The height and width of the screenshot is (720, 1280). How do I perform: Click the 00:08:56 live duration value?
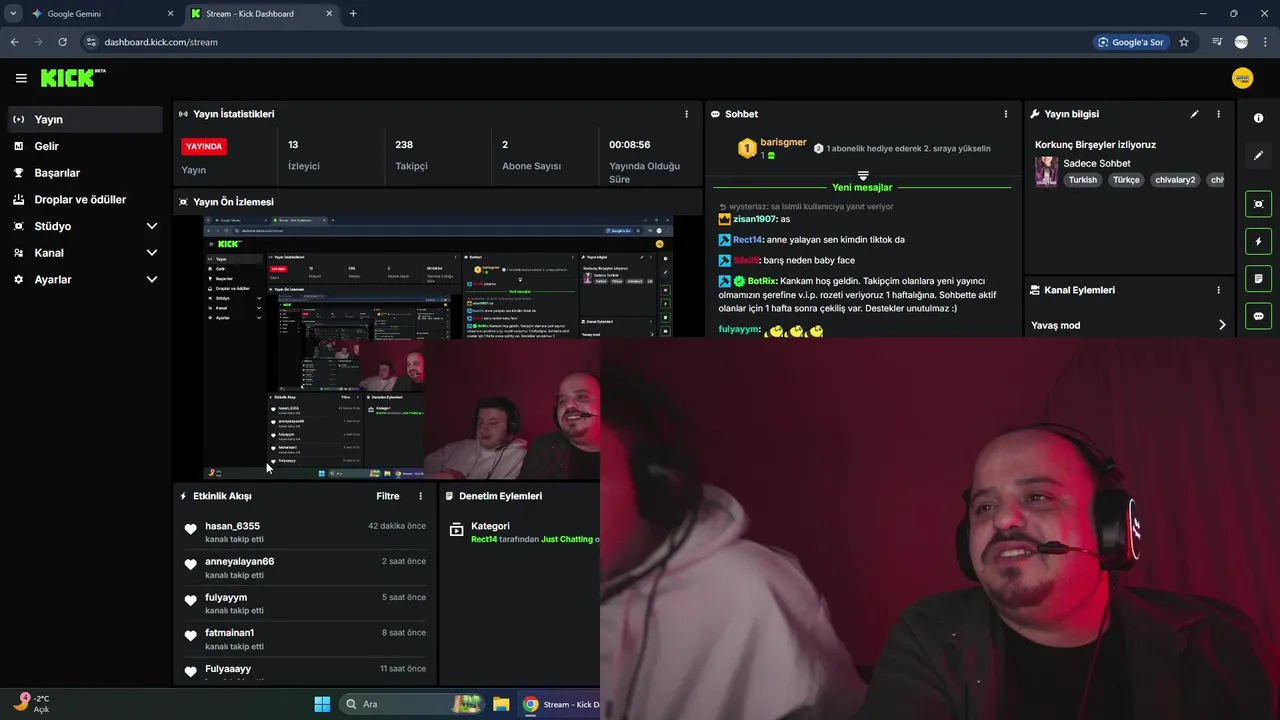[630, 145]
